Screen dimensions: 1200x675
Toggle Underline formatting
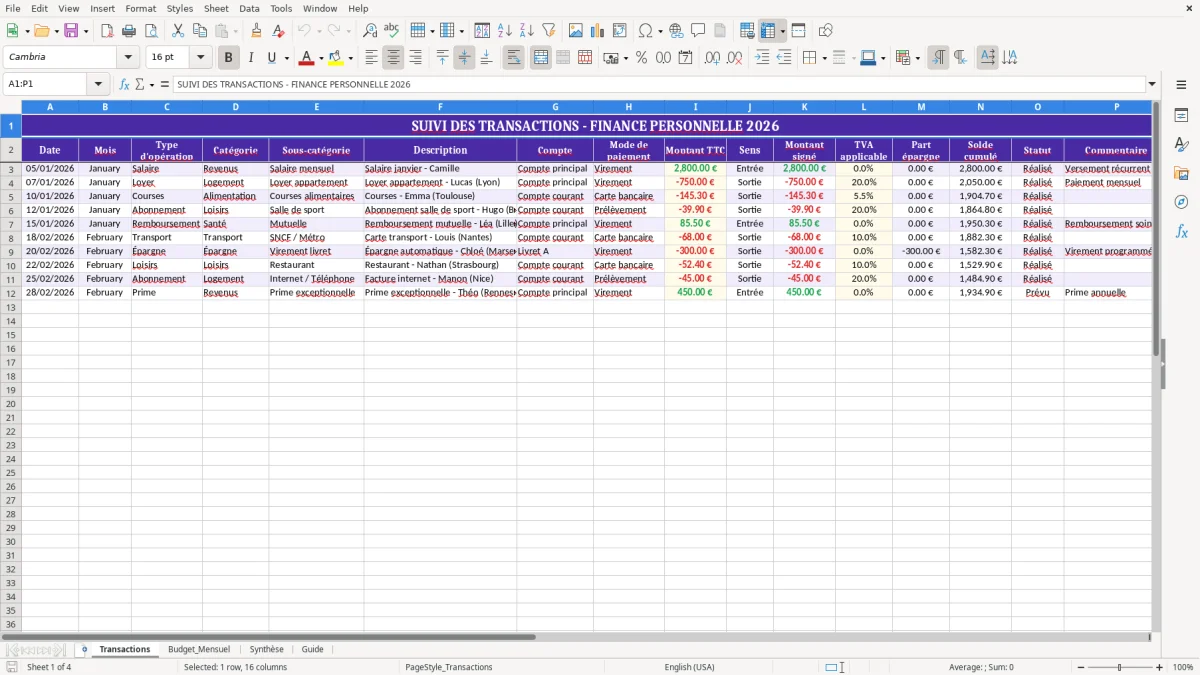click(x=271, y=58)
